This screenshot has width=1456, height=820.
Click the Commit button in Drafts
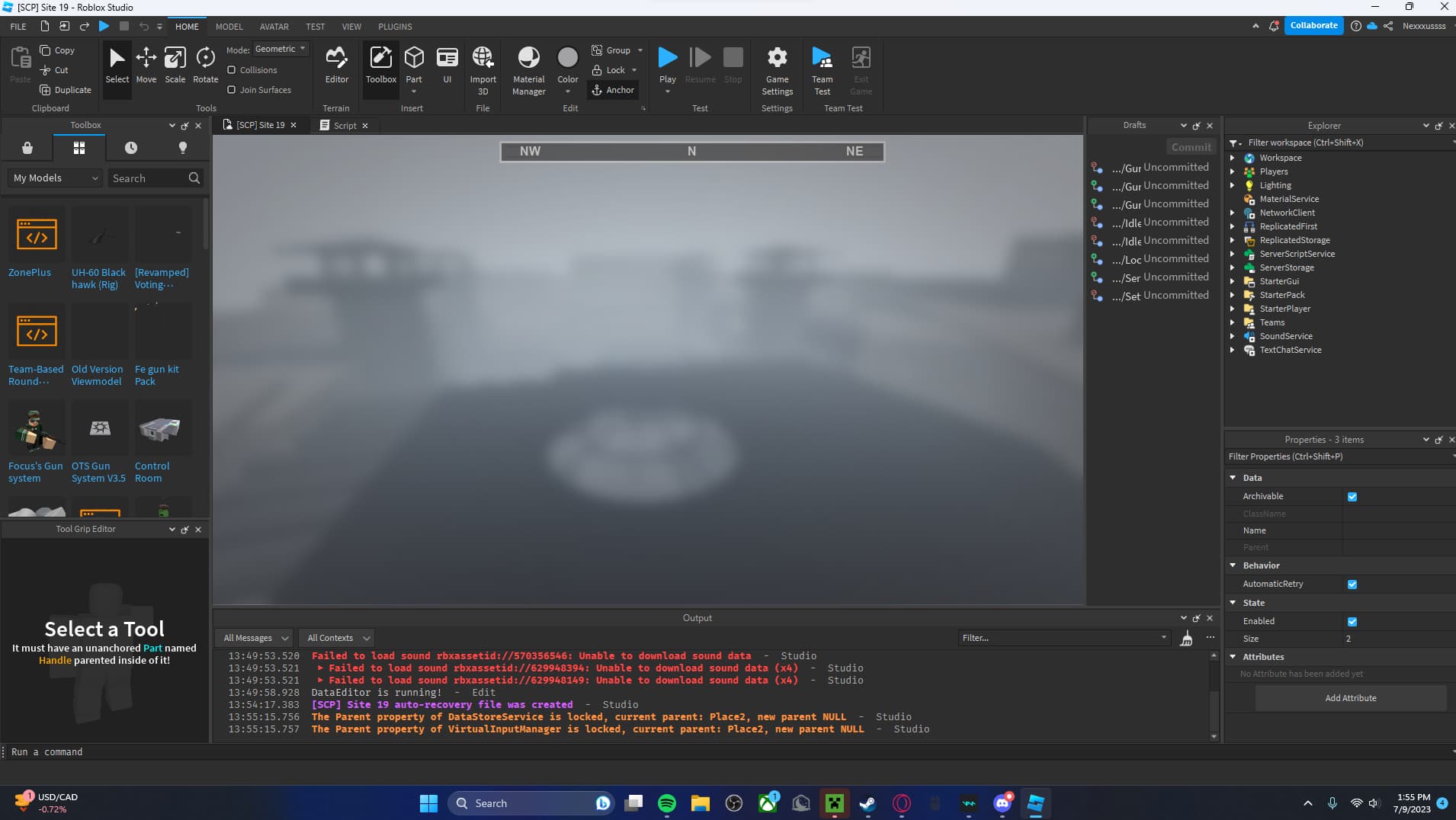pyautogui.click(x=1191, y=146)
